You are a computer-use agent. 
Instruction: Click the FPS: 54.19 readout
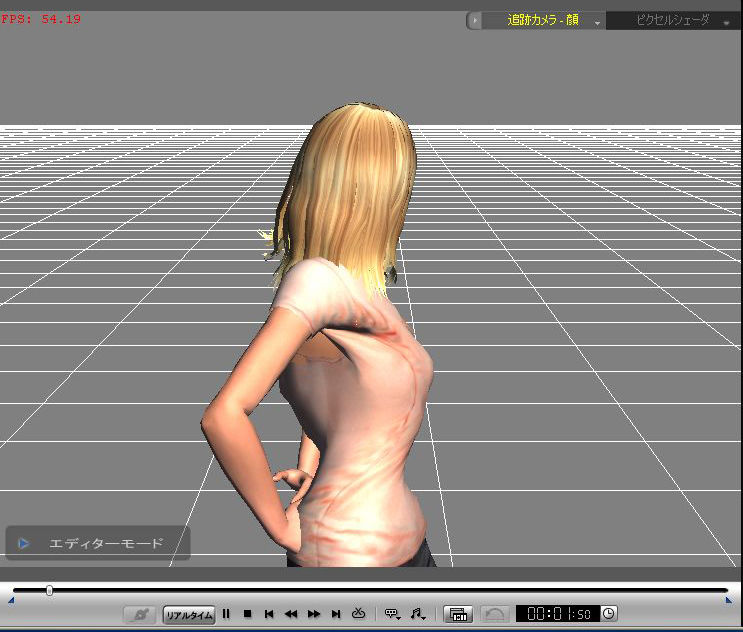tap(41, 19)
